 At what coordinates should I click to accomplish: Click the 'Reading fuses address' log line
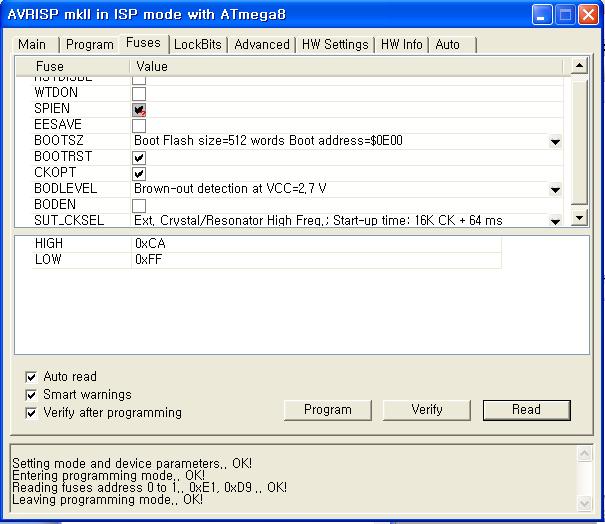pyautogui.click(x=149, y=487)
